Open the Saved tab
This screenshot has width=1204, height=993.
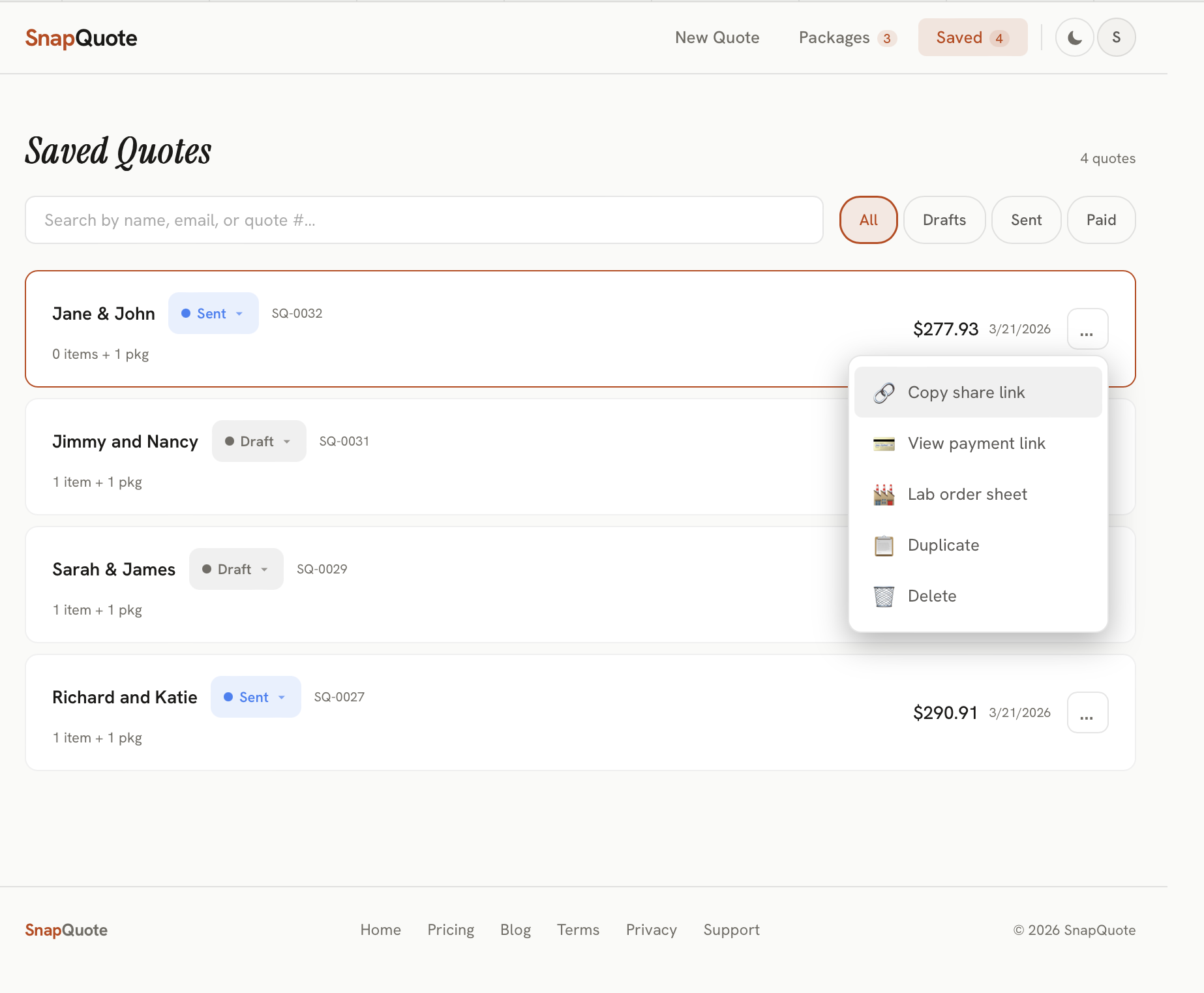tap(972, 37)
